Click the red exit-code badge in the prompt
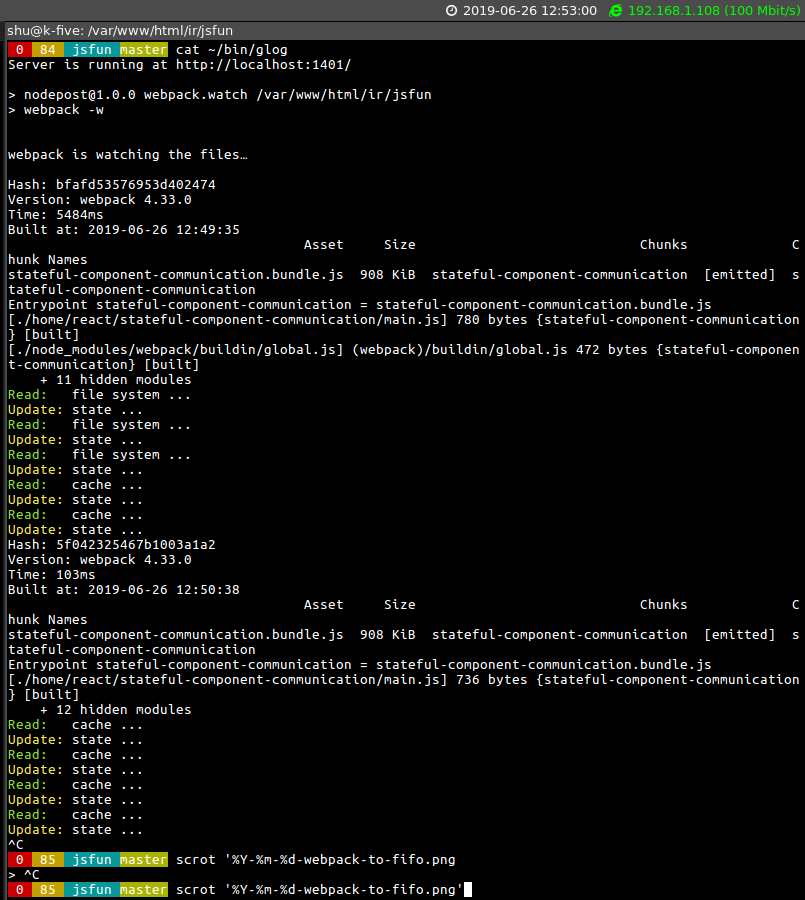Viewport: 805px width, 900px height. pyautogui.click(x=18, y=49)
